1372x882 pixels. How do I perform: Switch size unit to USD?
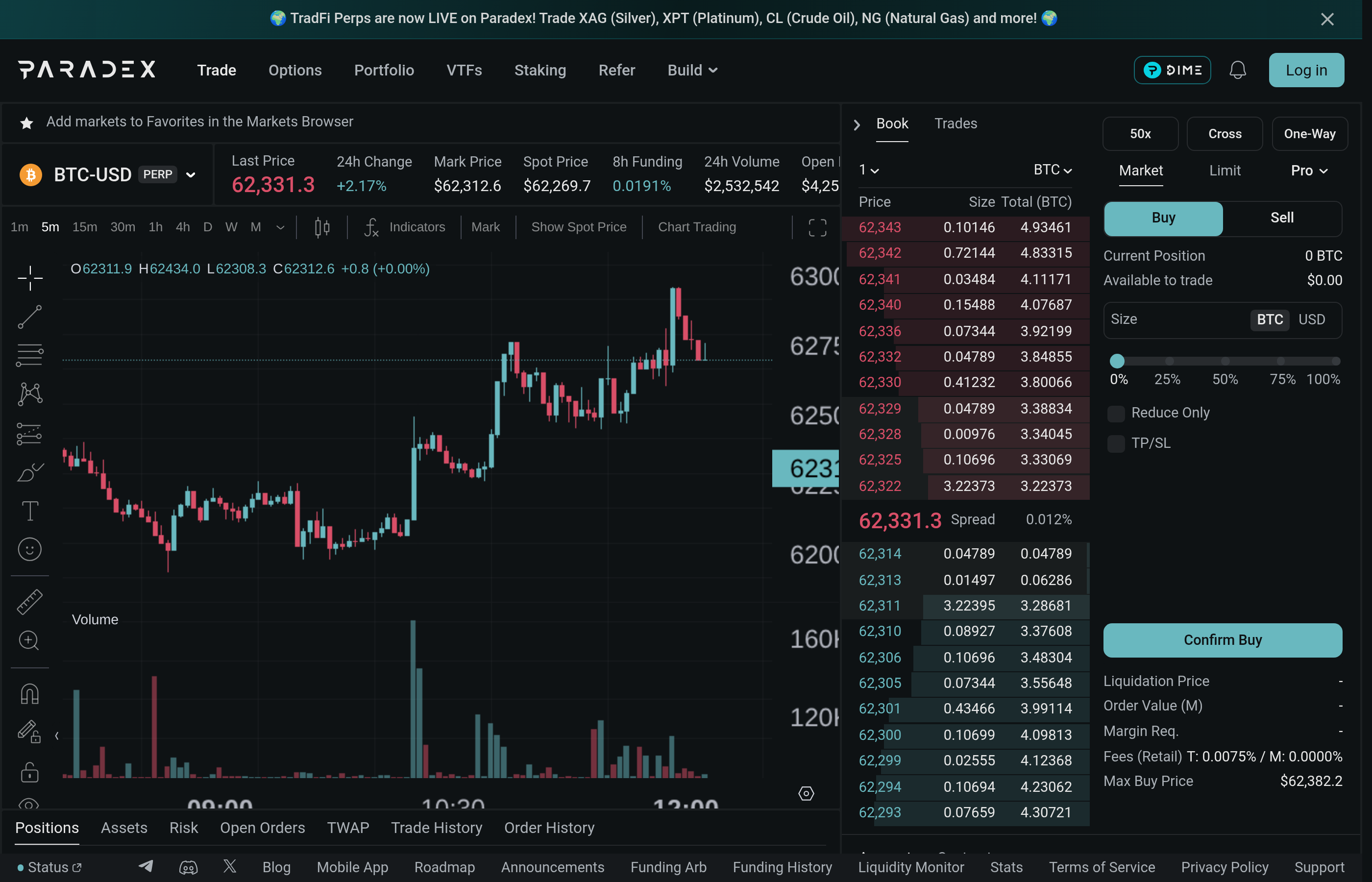pos(1311,319)
